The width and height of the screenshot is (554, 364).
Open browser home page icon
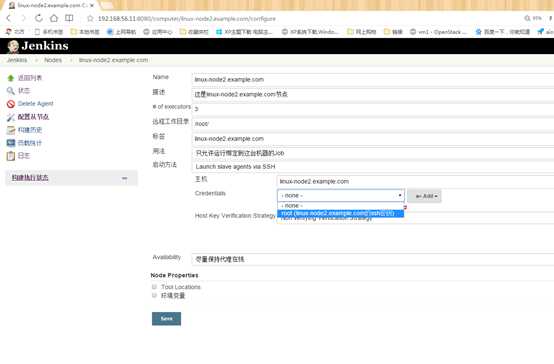pyautogui.click(x=54, y=18)
